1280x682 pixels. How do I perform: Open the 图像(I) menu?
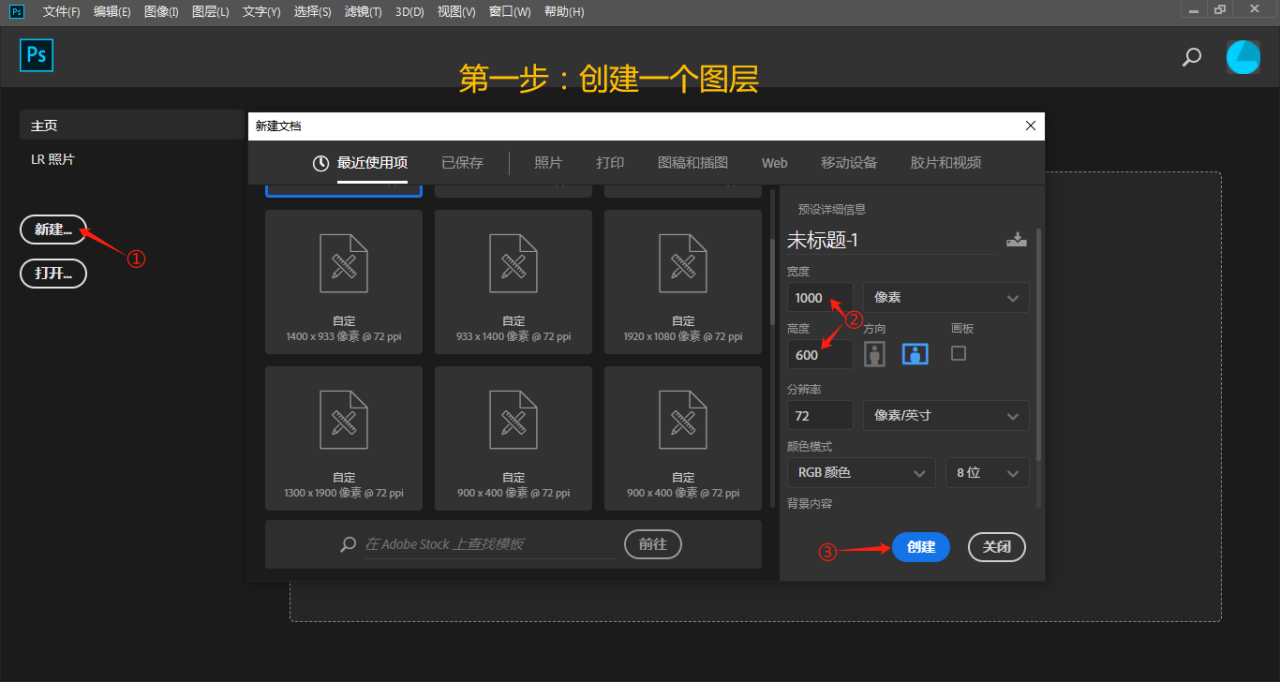click(x=161, y=12)
